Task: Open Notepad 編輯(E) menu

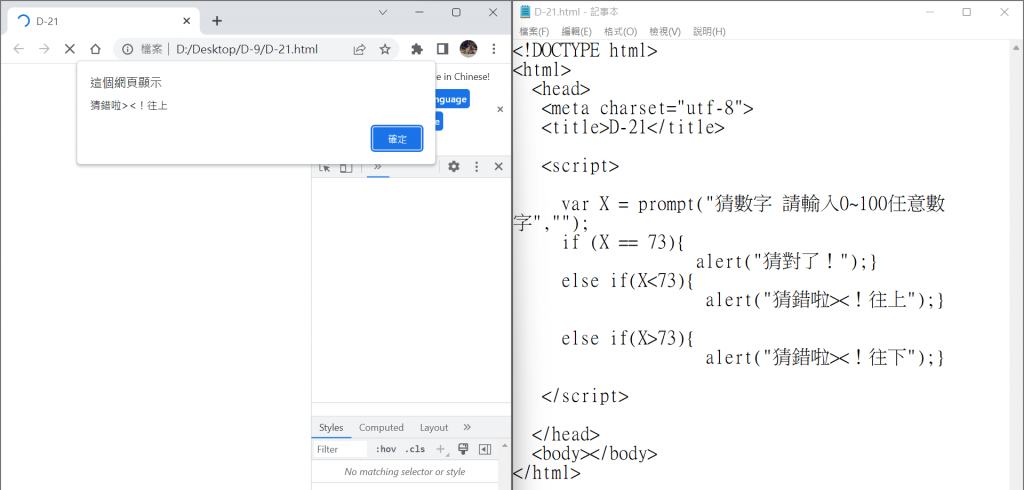Action: coord(577,31)
